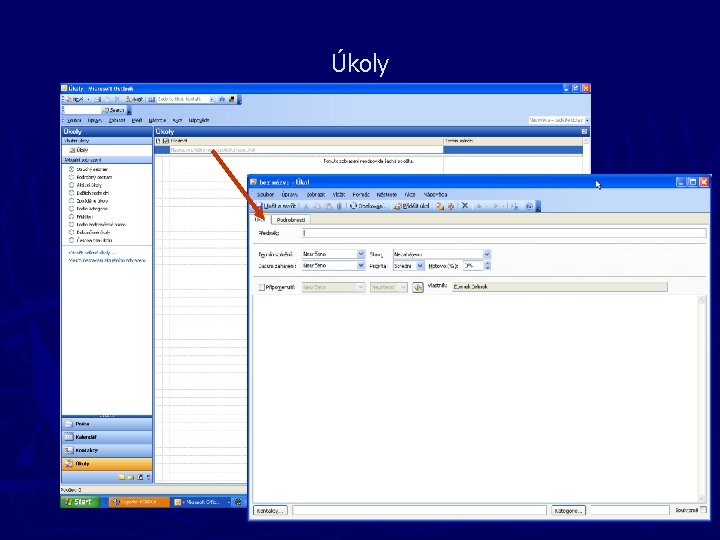Open Pošta (Mail) in navigation pane
Screen dimensions: 720x540
click(x=107, y=424)
